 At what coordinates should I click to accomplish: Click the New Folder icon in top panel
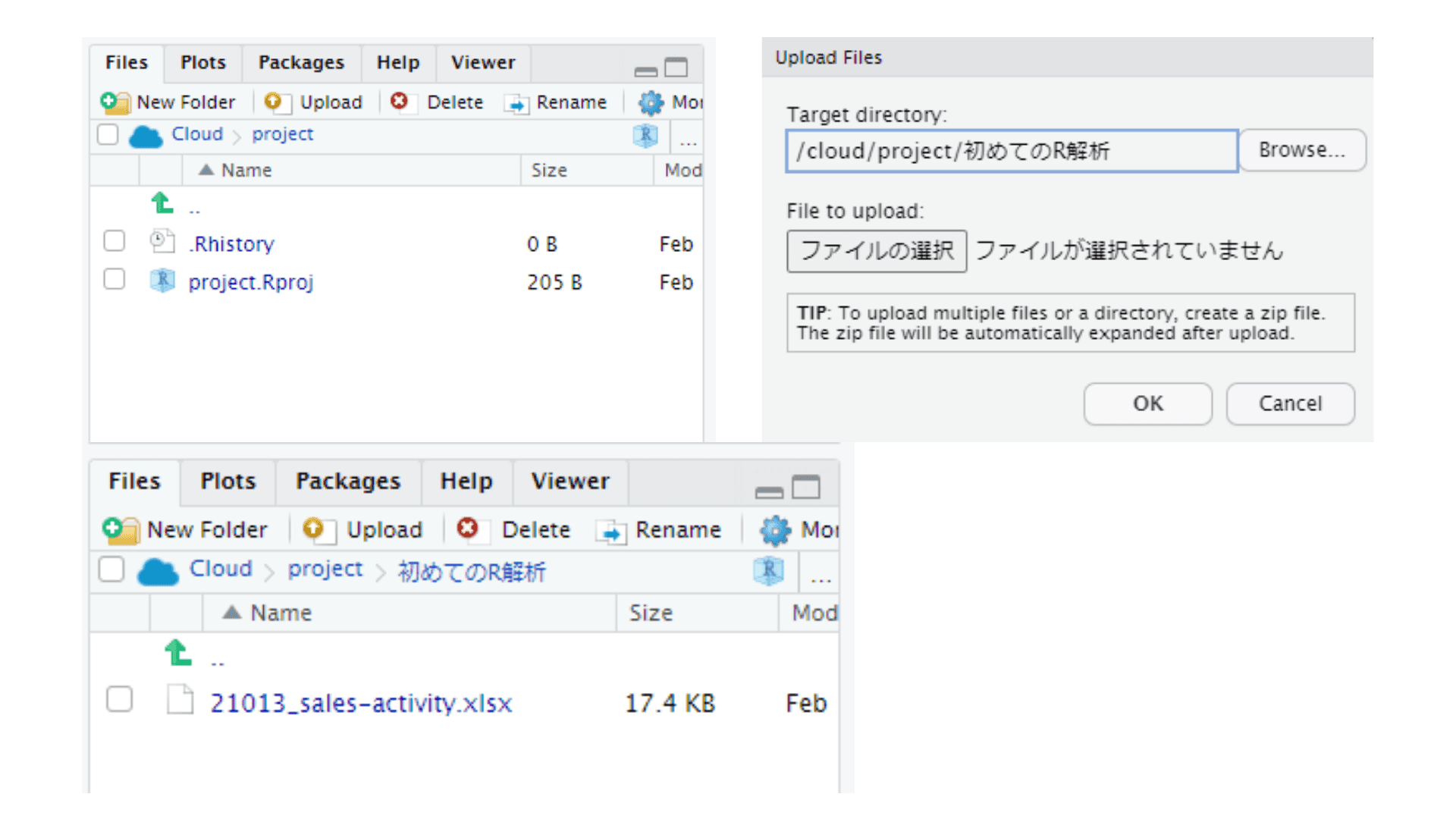point(115,102)
